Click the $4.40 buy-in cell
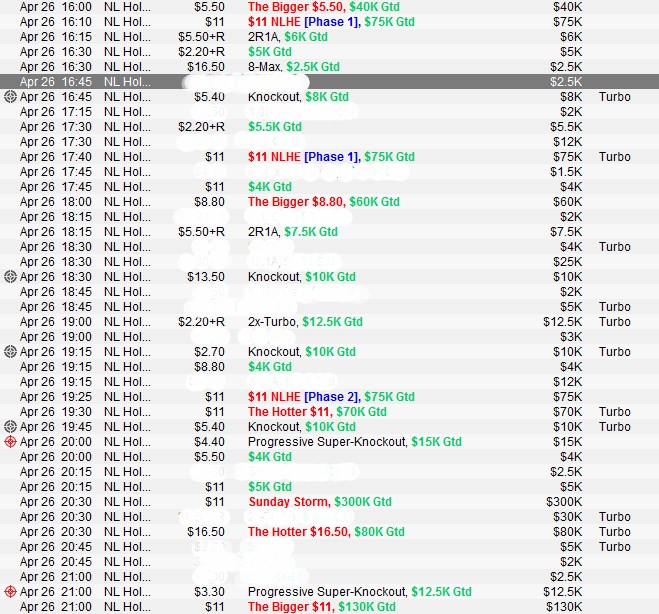The width and height of the screenshot is (659, 614). point(209,442)
